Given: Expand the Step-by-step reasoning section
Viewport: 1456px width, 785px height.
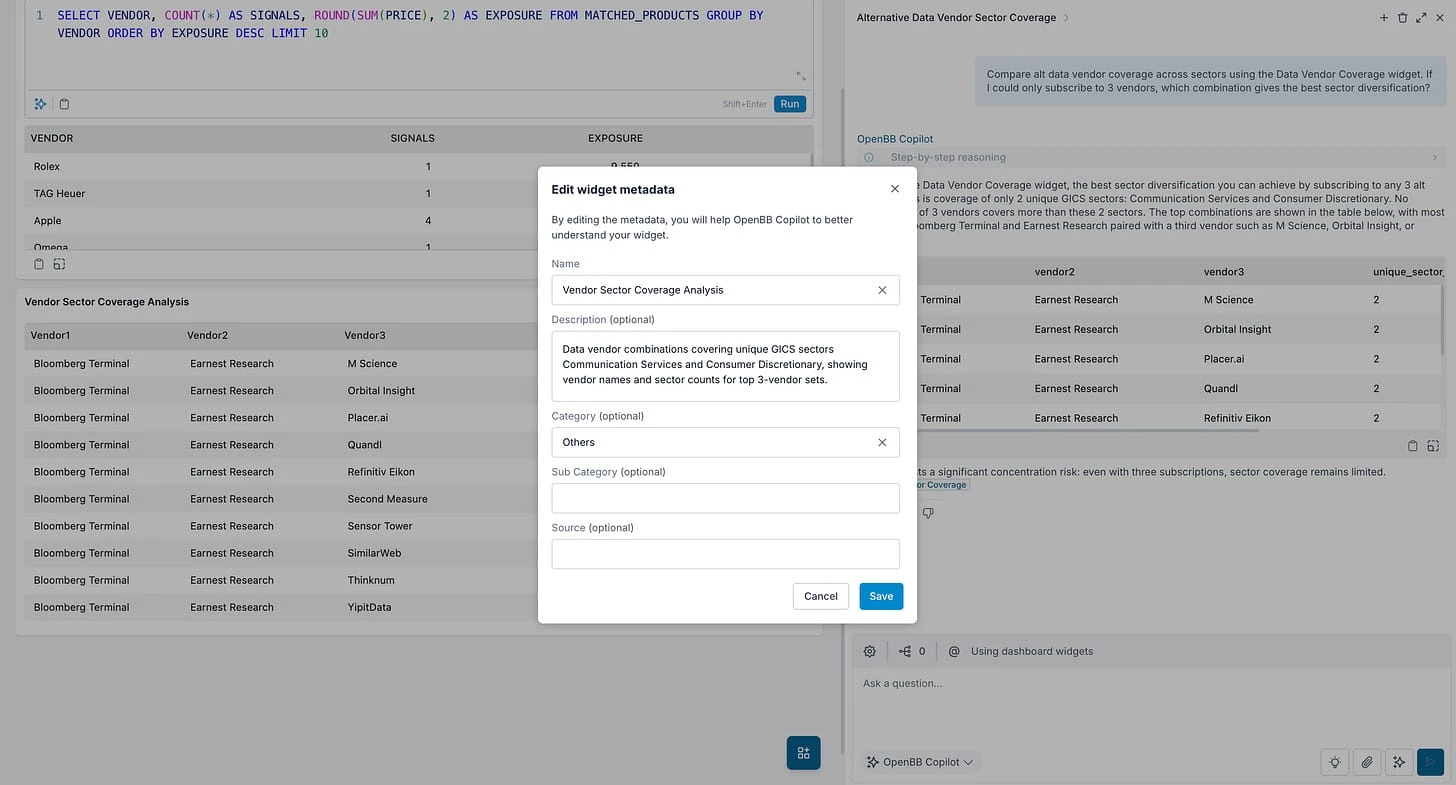Looking at the screenshot, I should 1435,157.
